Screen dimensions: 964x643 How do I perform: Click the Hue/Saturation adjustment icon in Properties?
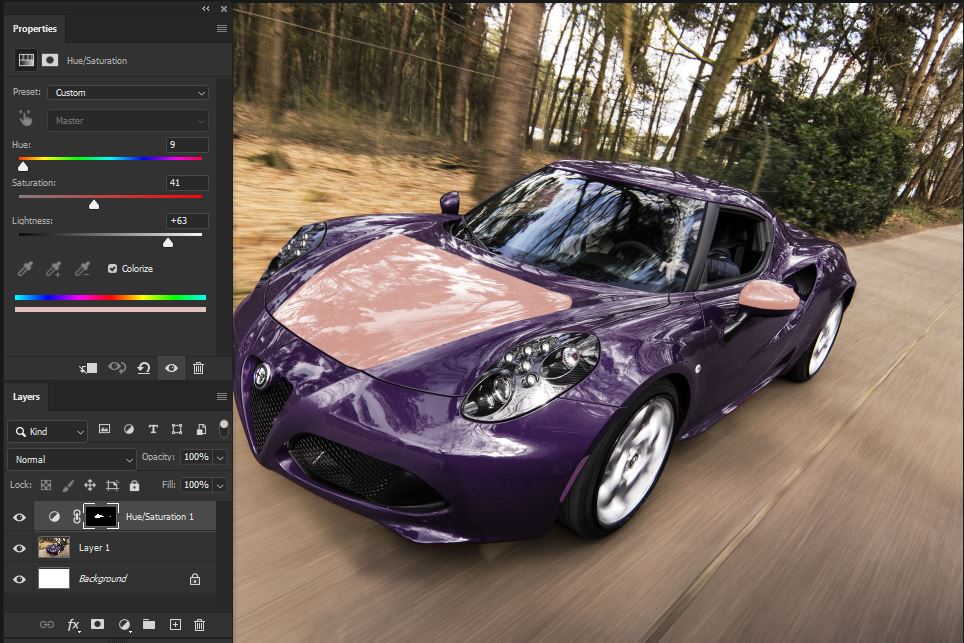point(26,60)
